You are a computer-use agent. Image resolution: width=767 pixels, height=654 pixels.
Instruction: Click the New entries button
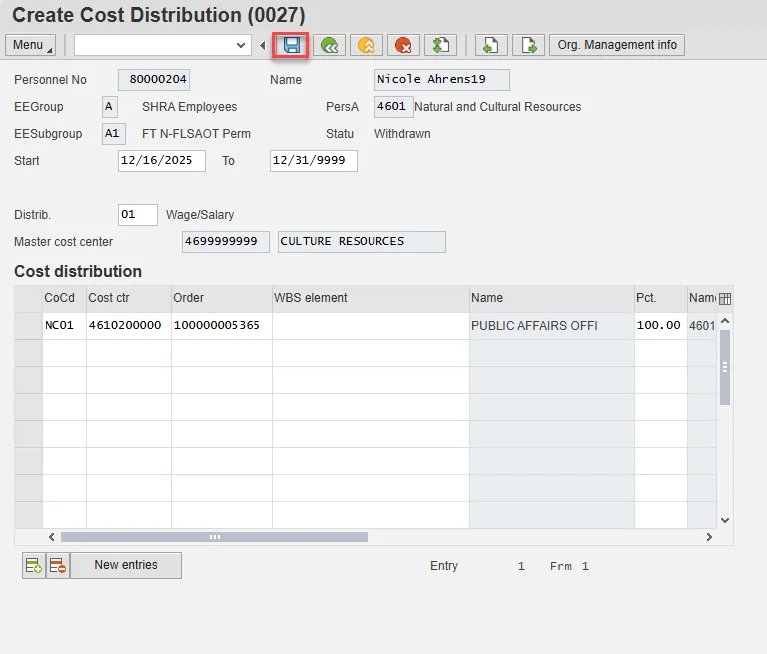click(x=126, y=565)
